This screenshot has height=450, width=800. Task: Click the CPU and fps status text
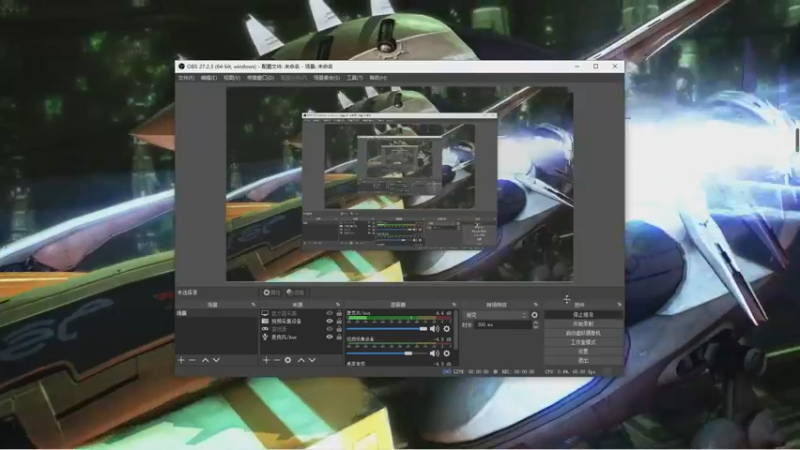click(x=570, y=372)
